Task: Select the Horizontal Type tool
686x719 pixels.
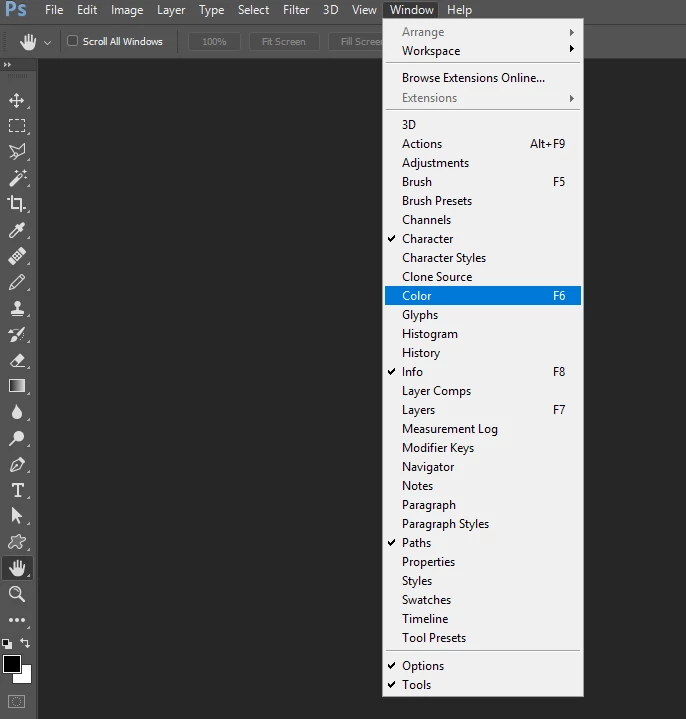Action: [x=17, y=490]
